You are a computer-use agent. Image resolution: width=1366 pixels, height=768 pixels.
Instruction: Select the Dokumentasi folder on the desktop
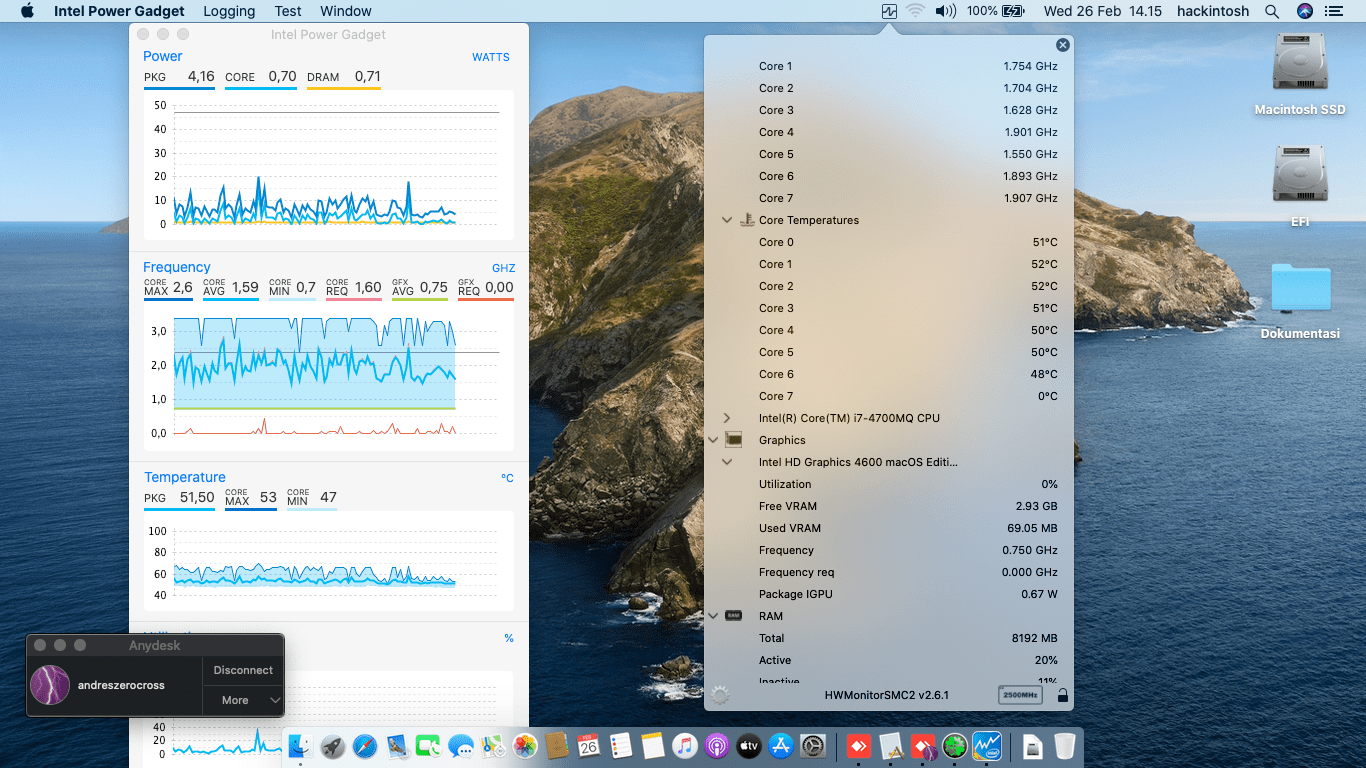pos(1300,300)
